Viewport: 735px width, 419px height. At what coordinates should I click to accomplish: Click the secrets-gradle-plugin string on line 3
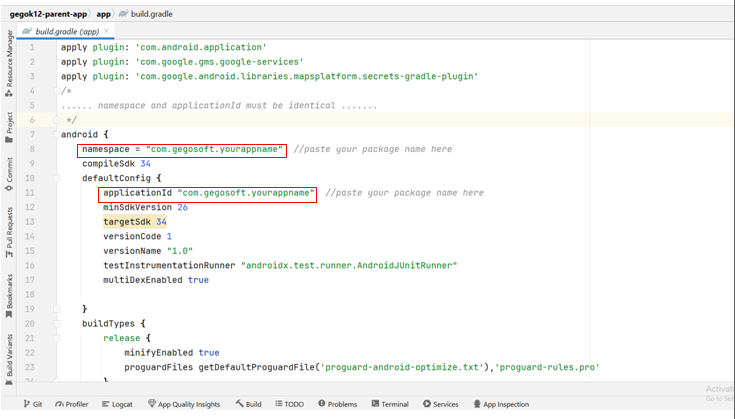(307, 76)
